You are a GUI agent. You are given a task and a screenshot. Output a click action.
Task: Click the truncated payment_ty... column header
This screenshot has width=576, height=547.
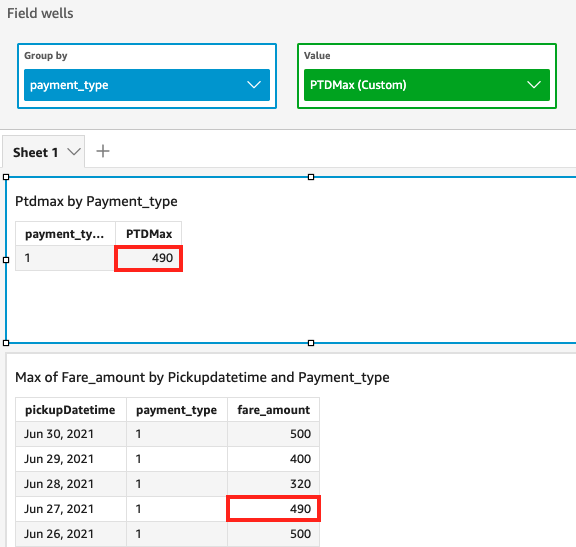65,234
